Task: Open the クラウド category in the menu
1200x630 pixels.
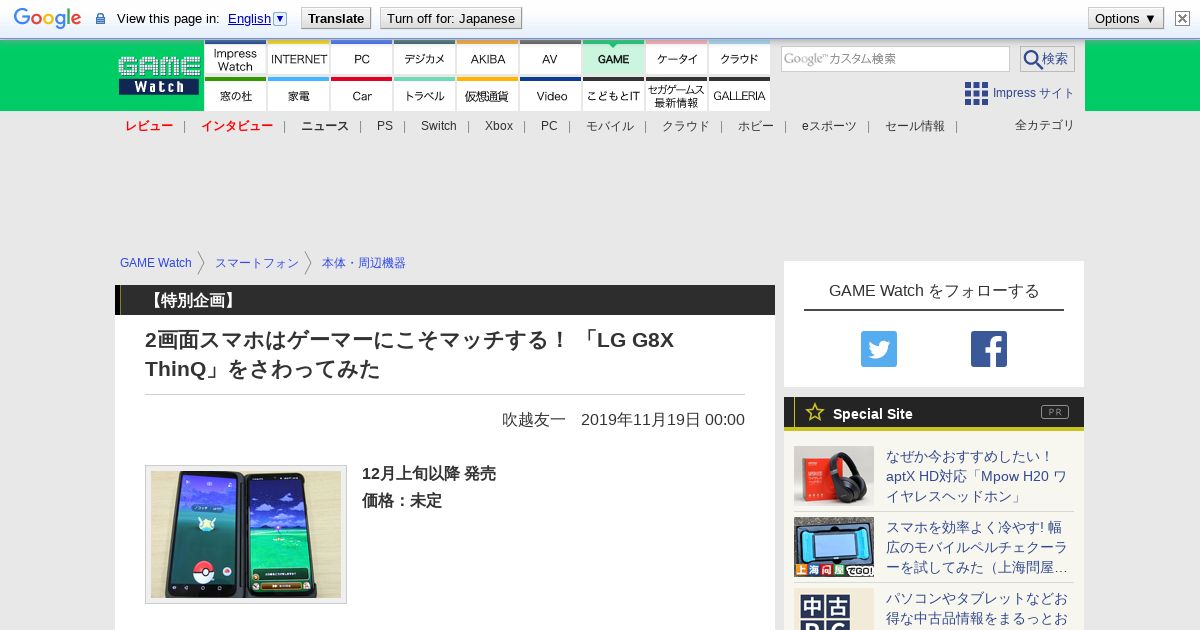Action: [686, 126]
